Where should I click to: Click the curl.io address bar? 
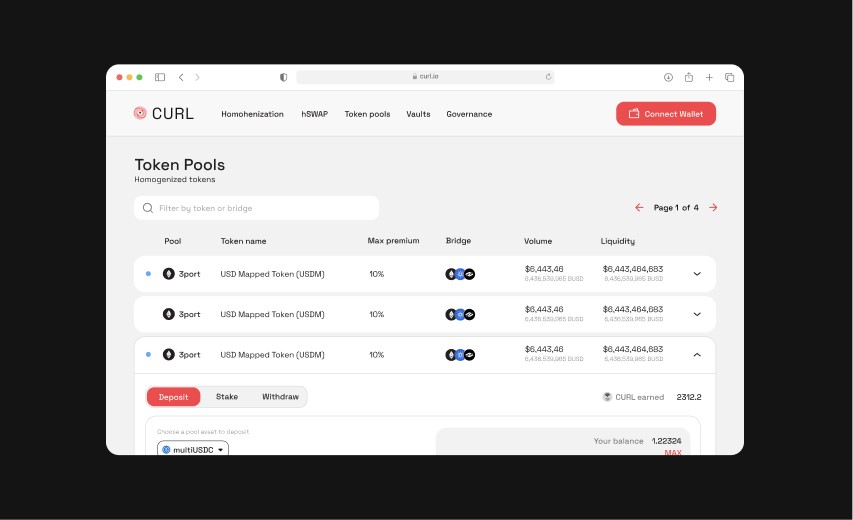(425, 77)
